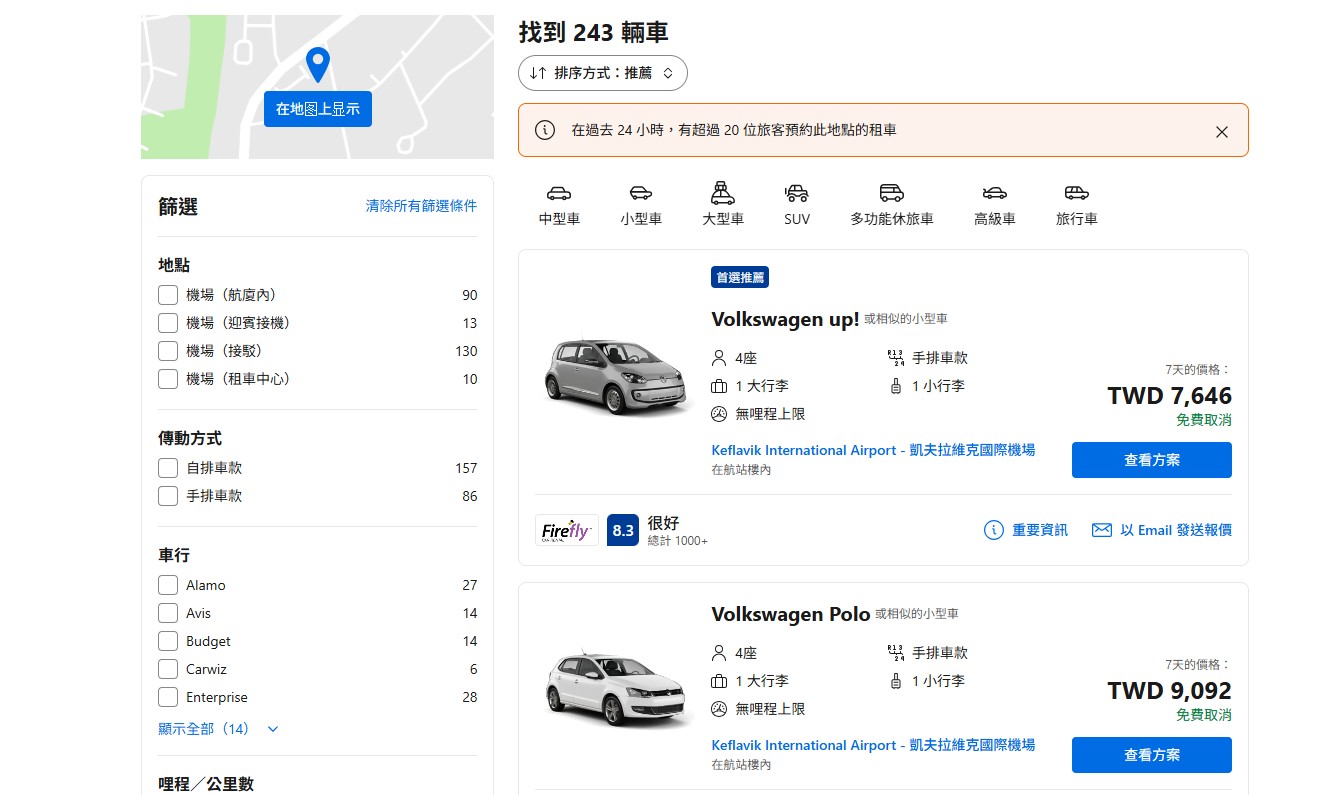The height and width of the screenshot is (795, 1326).
Task: Open the Keflavik International Airport link
Action: click(x=873, y=450)
